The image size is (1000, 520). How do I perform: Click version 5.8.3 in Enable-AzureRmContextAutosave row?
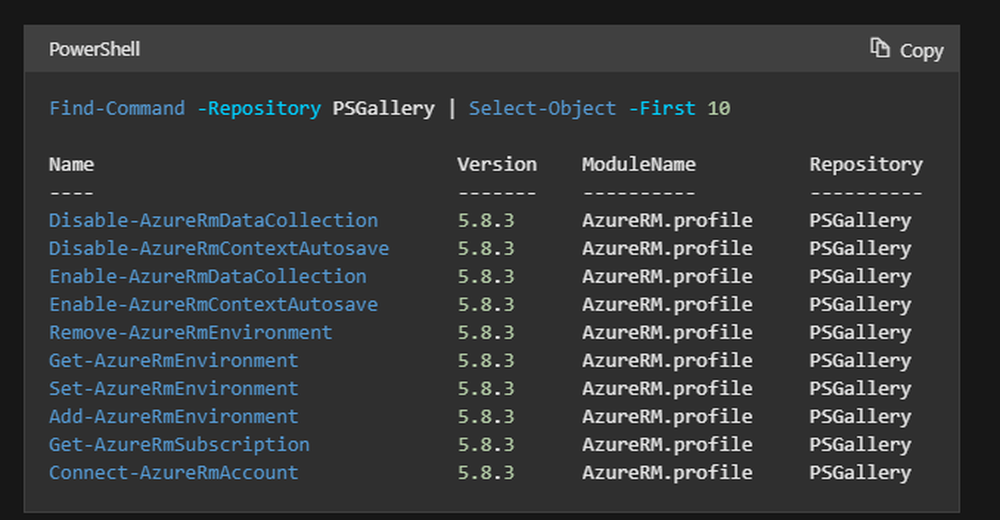point(486,304)
